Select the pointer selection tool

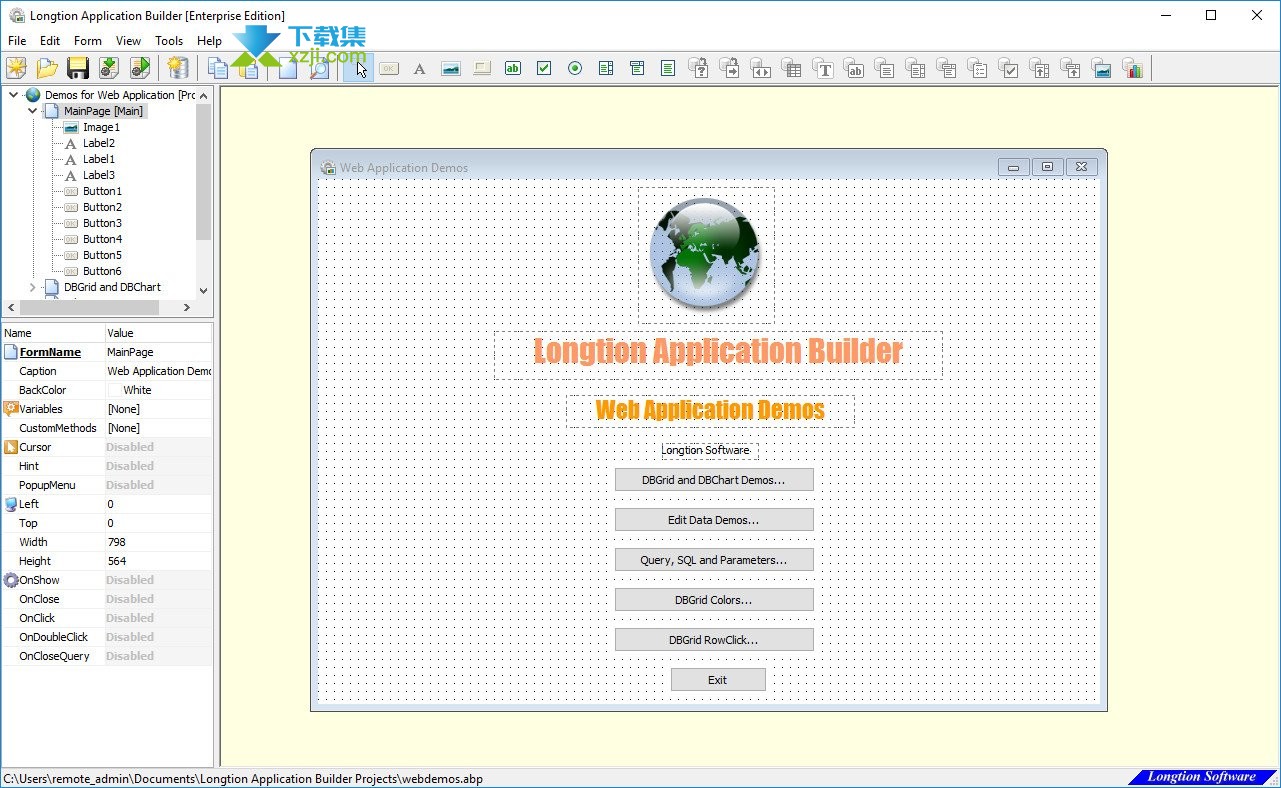(359, 68)
